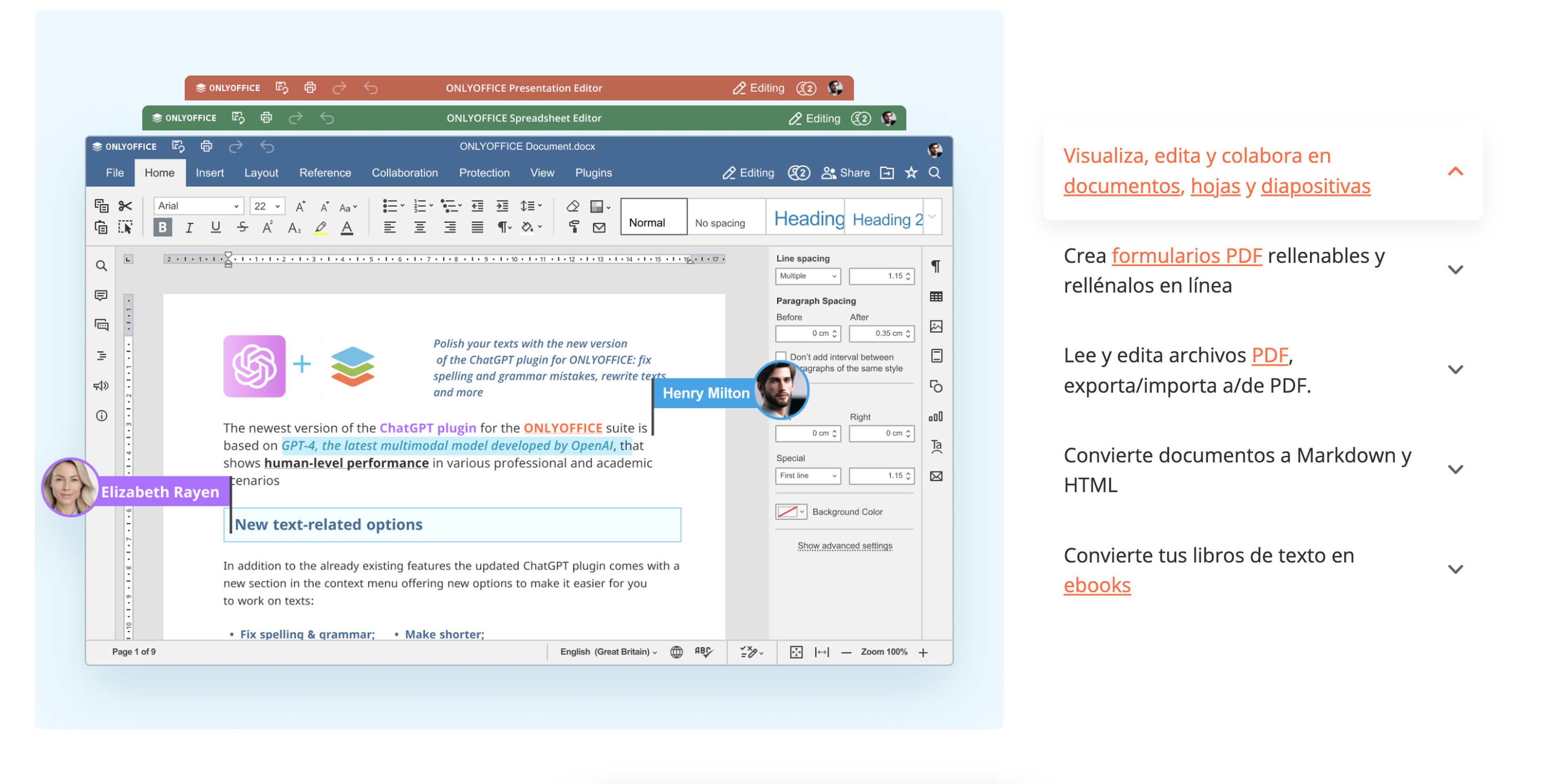The image size is (1549, 784).
Task: Justify the paragraph text
Action: tap(477, 227)
